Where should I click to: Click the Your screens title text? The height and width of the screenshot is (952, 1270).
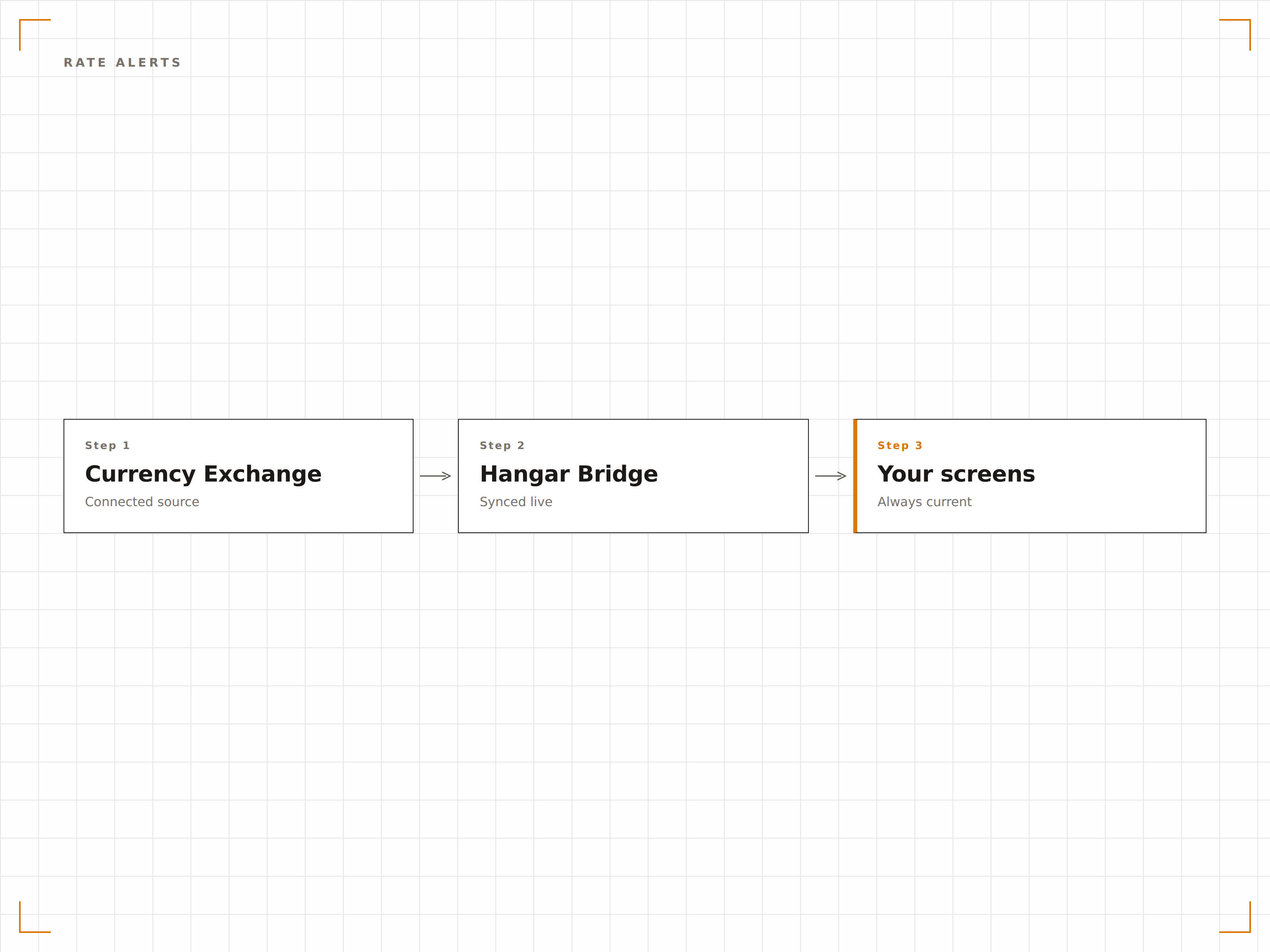coord(956,474)
